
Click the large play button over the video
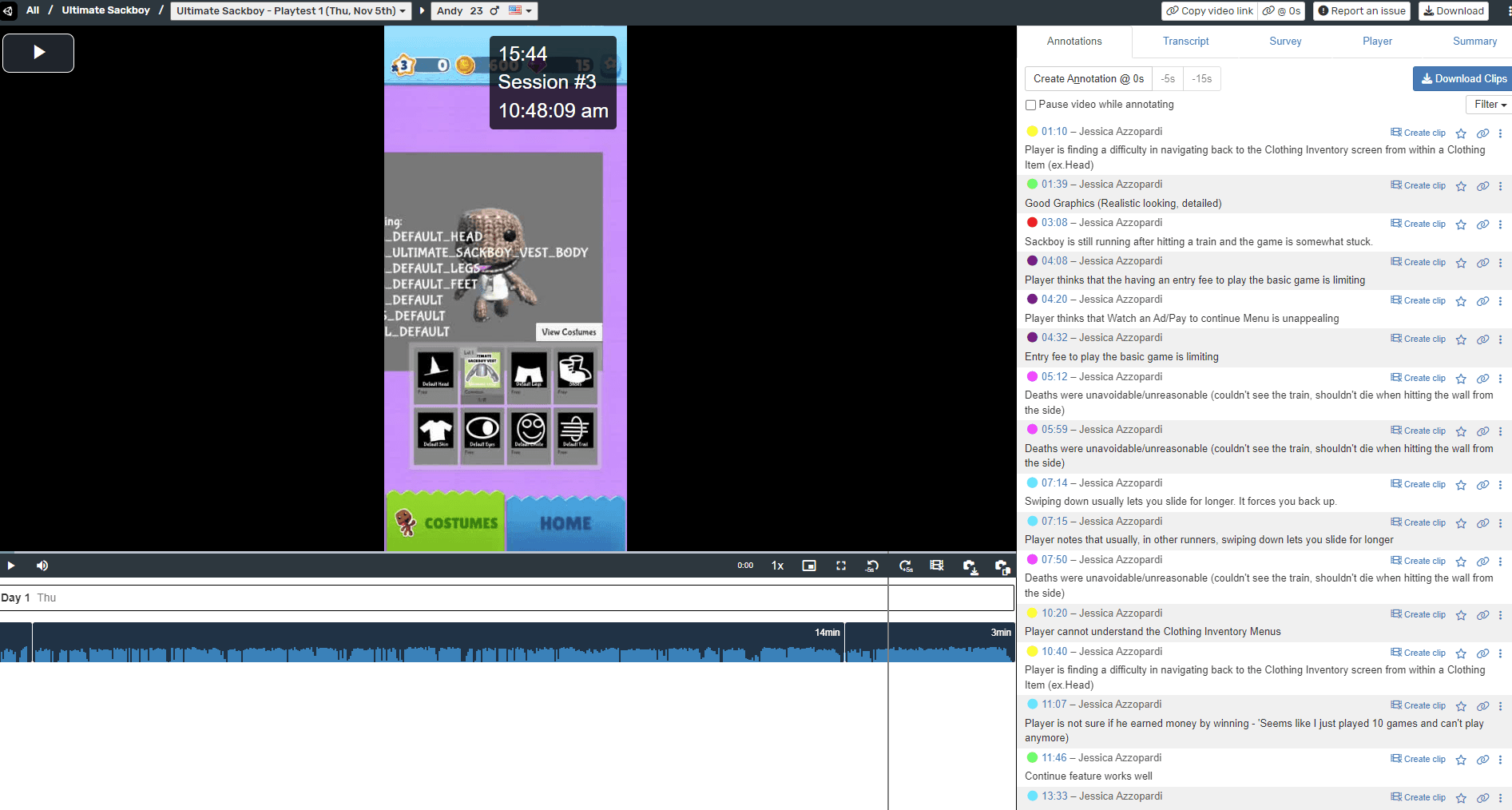pyautogui.click(x=38, y=53)
